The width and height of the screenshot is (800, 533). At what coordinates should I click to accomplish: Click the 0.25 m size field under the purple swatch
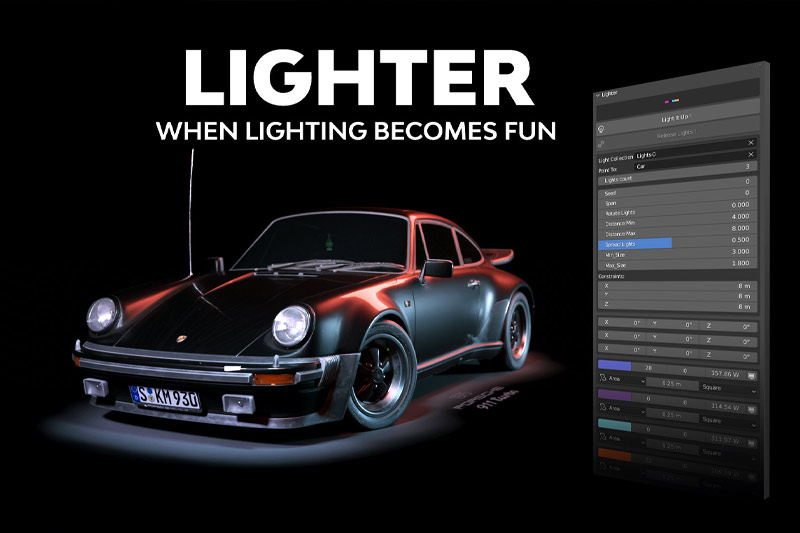[x=672, y=415]
